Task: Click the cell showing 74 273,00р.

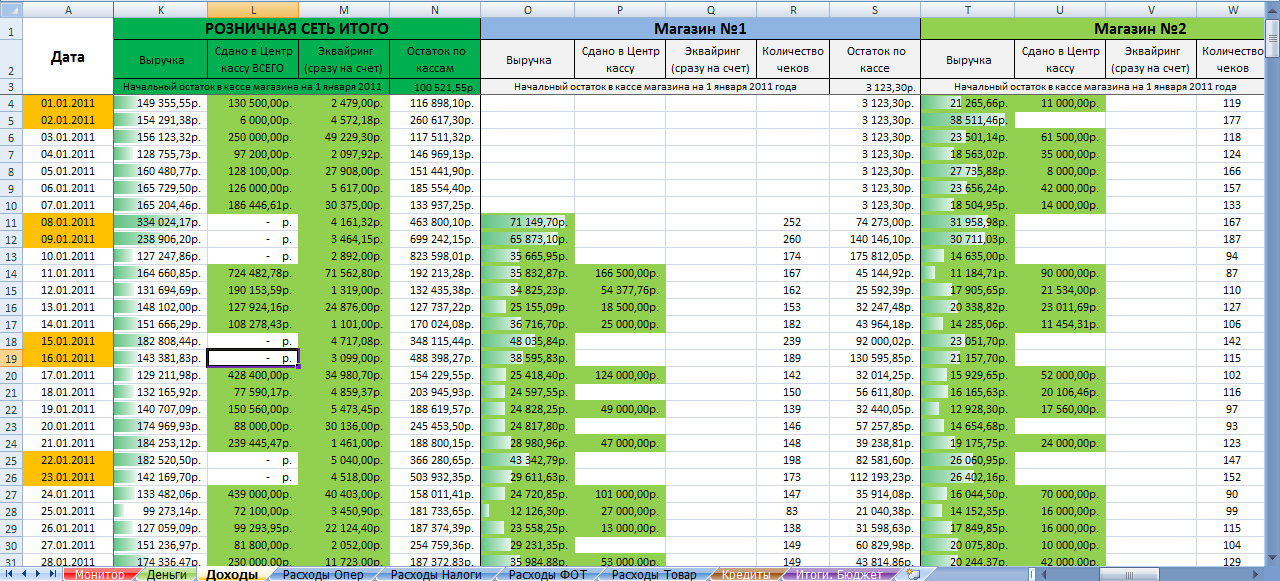Action: tap(875, 223)
